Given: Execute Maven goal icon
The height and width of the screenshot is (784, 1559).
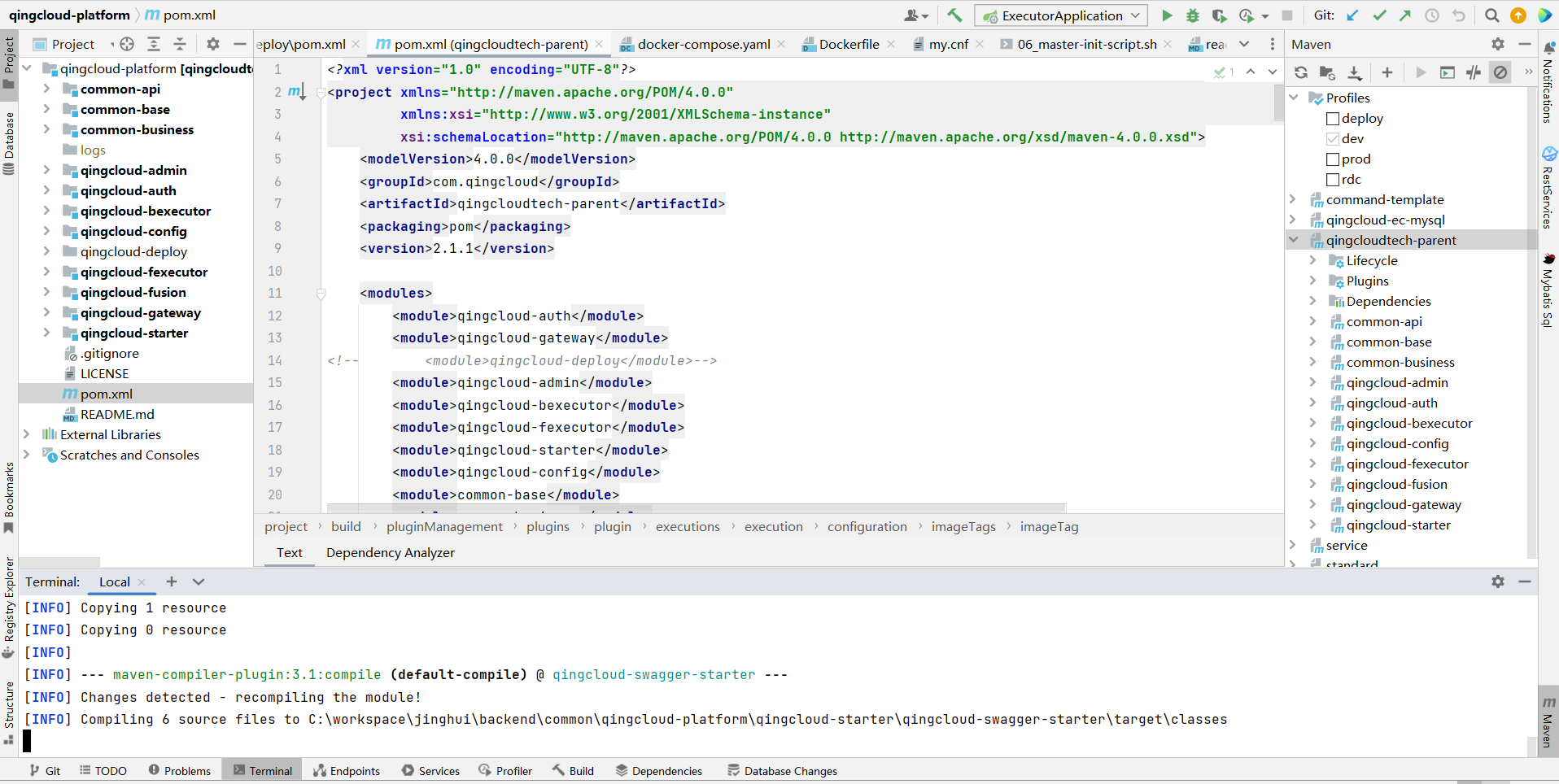Looking at the screenshot, I should 1448,72.
